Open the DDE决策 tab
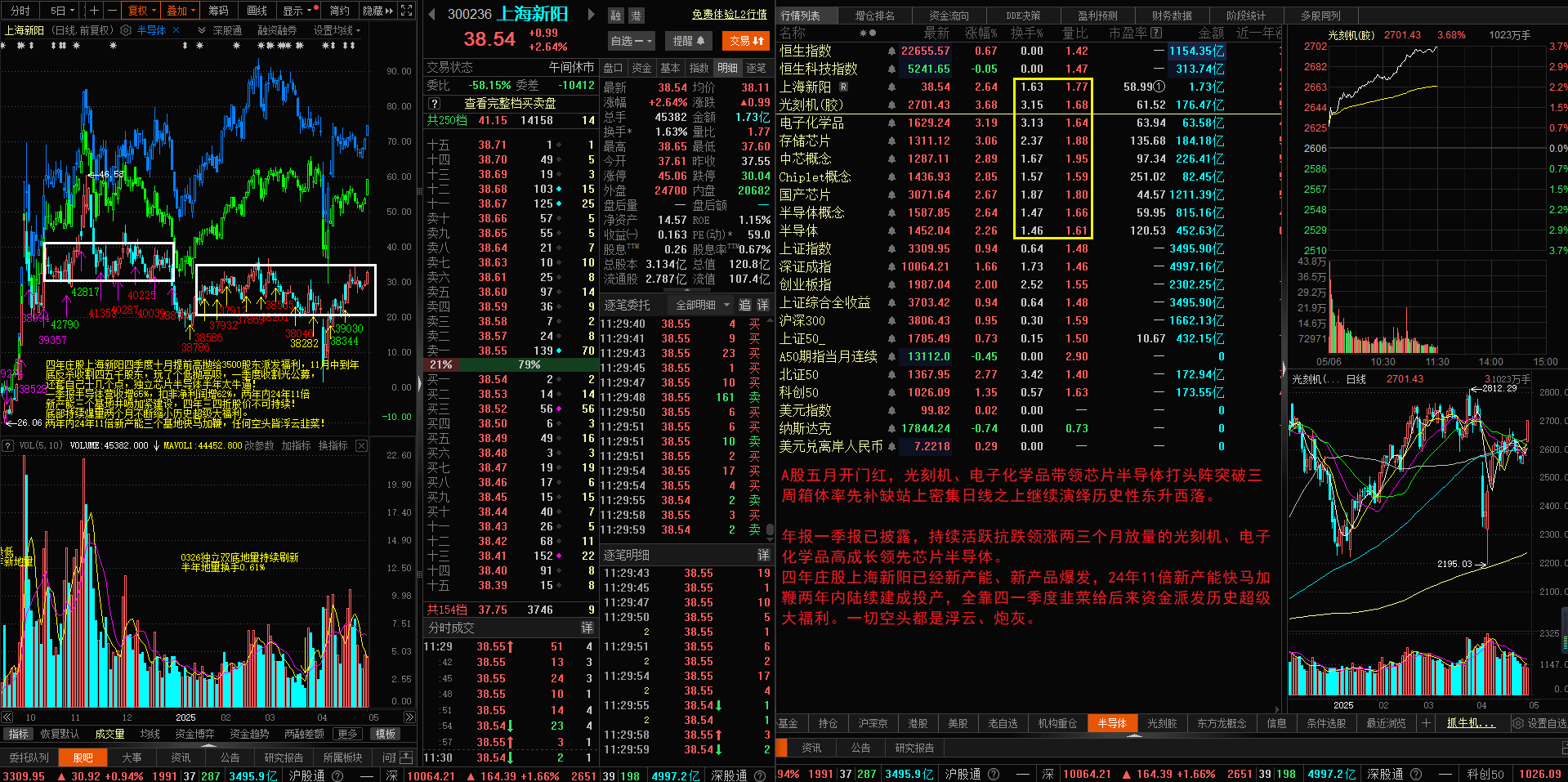The image size is (1568, 782). [x=1023, y=16]
